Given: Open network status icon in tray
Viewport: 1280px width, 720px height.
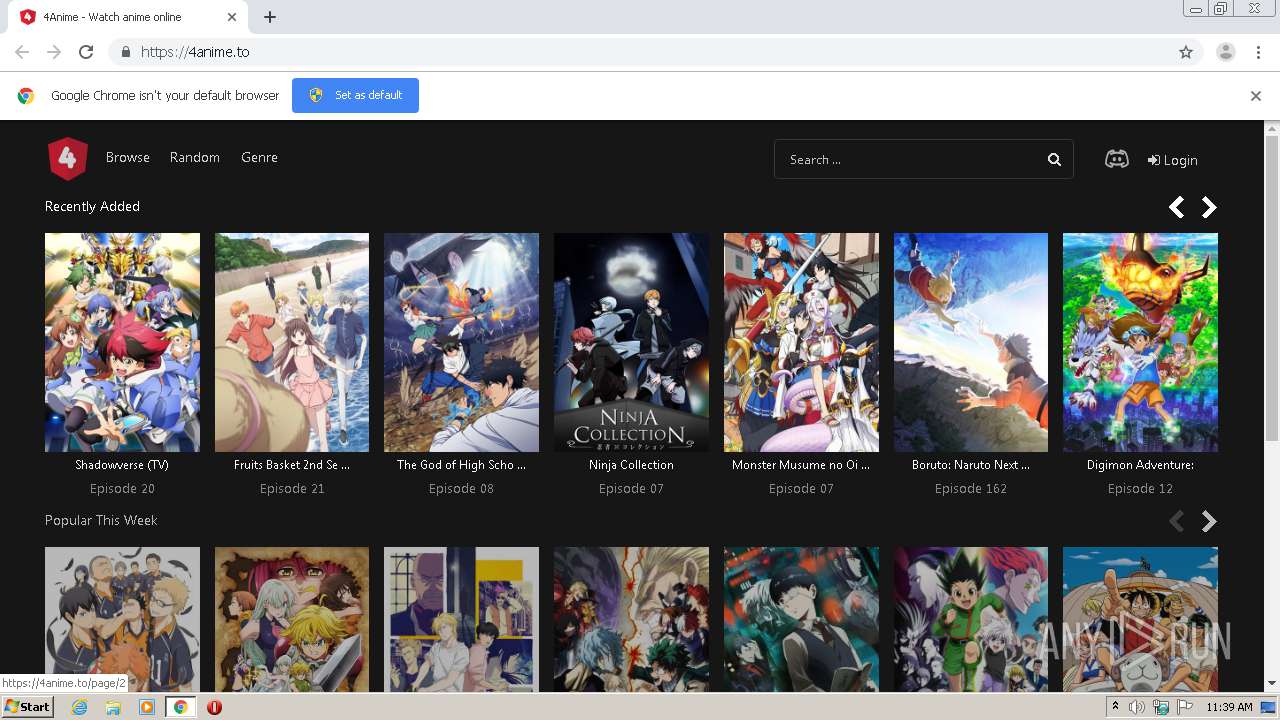Looking at the screenshot, I should coord(1161,707).
